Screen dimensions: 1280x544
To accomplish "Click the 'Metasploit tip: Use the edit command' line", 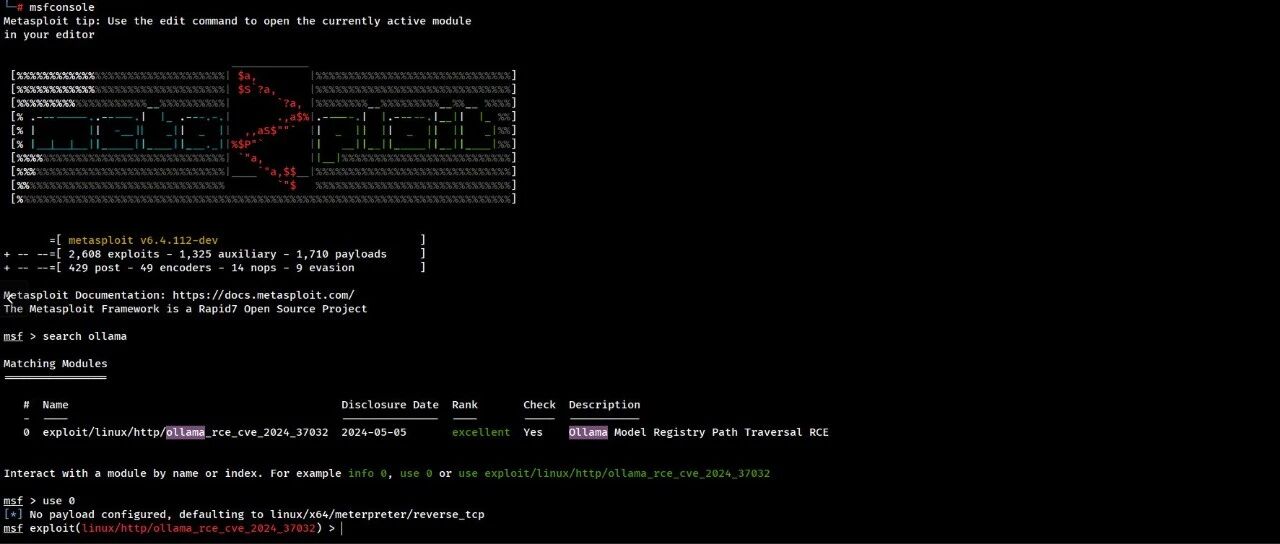I will tap(237, 21).
